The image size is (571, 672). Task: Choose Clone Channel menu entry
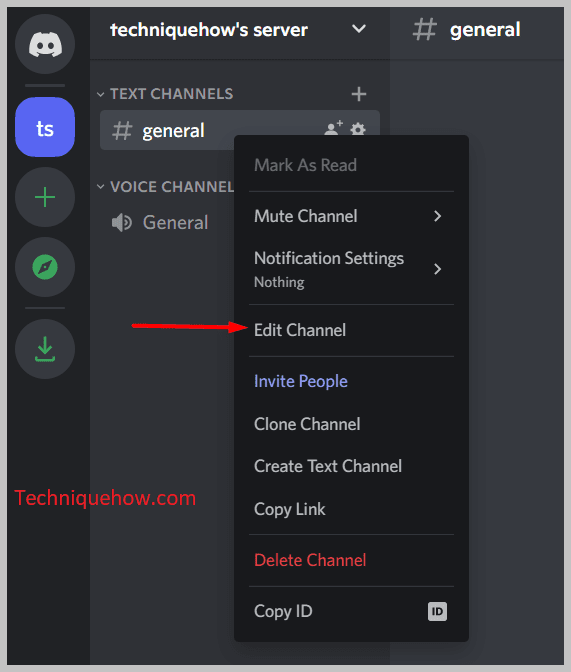click(x=352, y=424)
